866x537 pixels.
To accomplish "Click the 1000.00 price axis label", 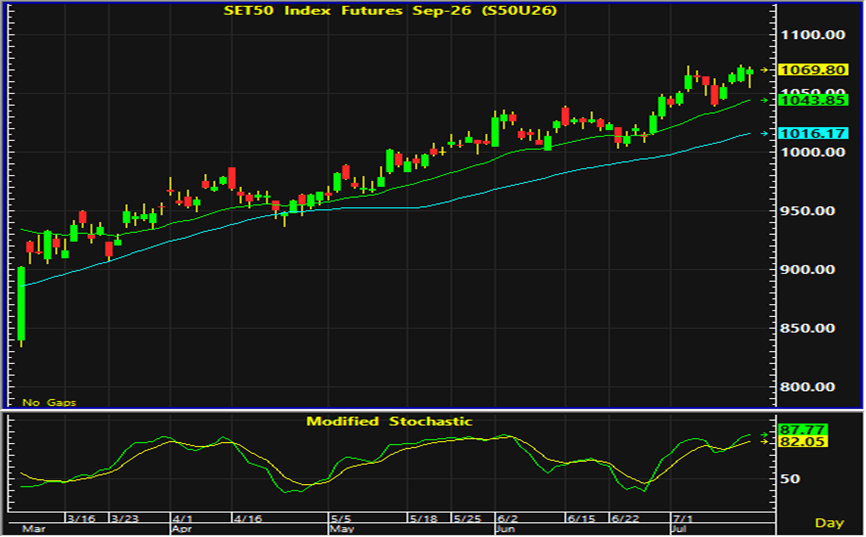I will tap(812, 152).
